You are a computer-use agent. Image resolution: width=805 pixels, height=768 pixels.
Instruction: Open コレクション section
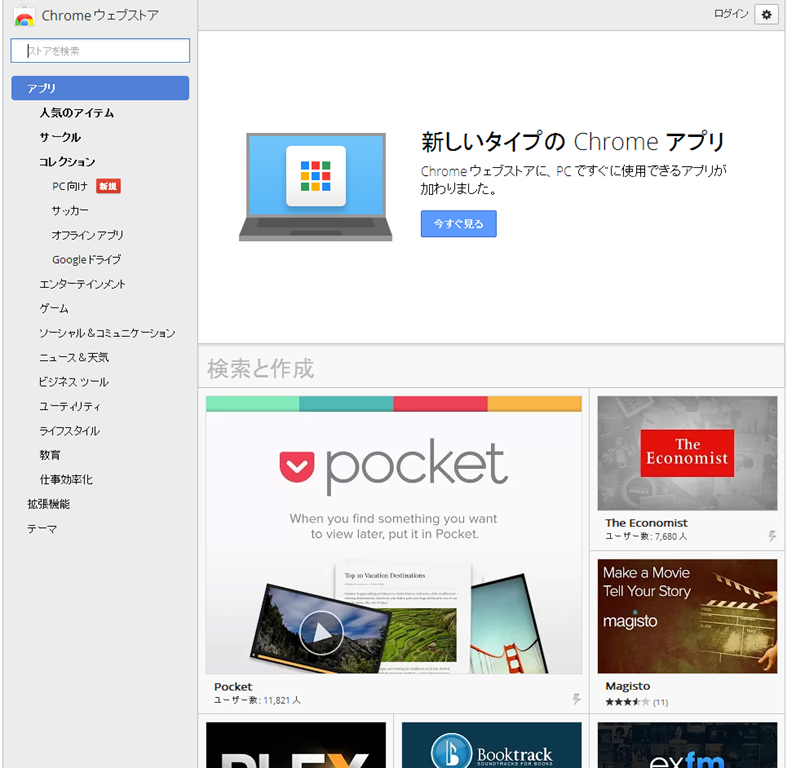pyautogui.click(x=67, y=162)
